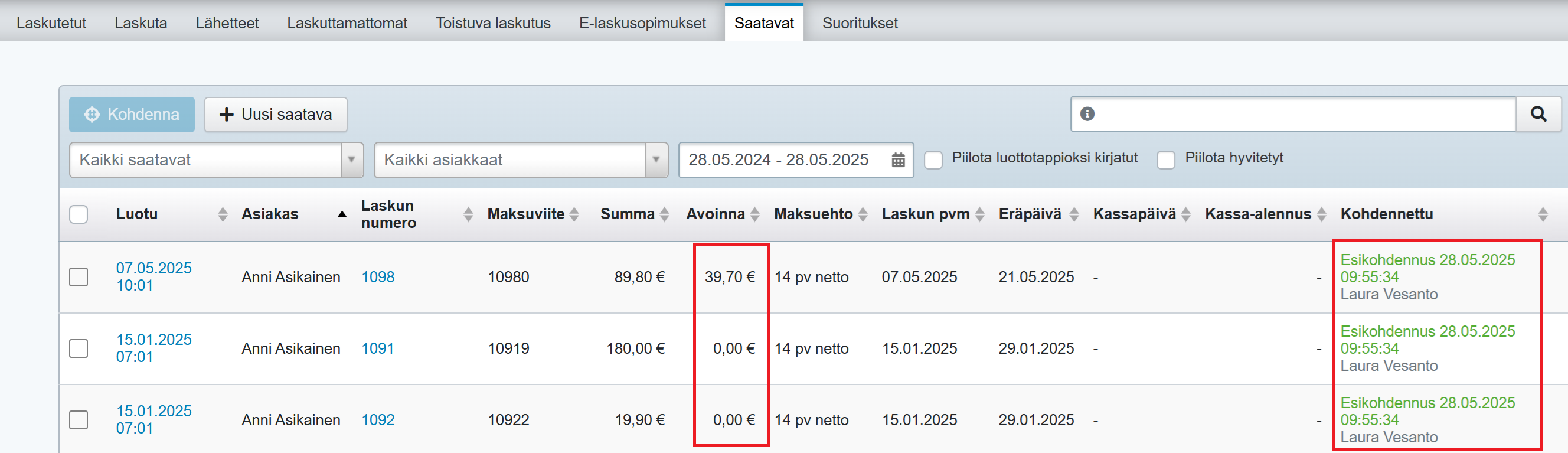Open the Toistuva laskutus tab
This screenshot has width=1568, height=453.
pos(492,23)
